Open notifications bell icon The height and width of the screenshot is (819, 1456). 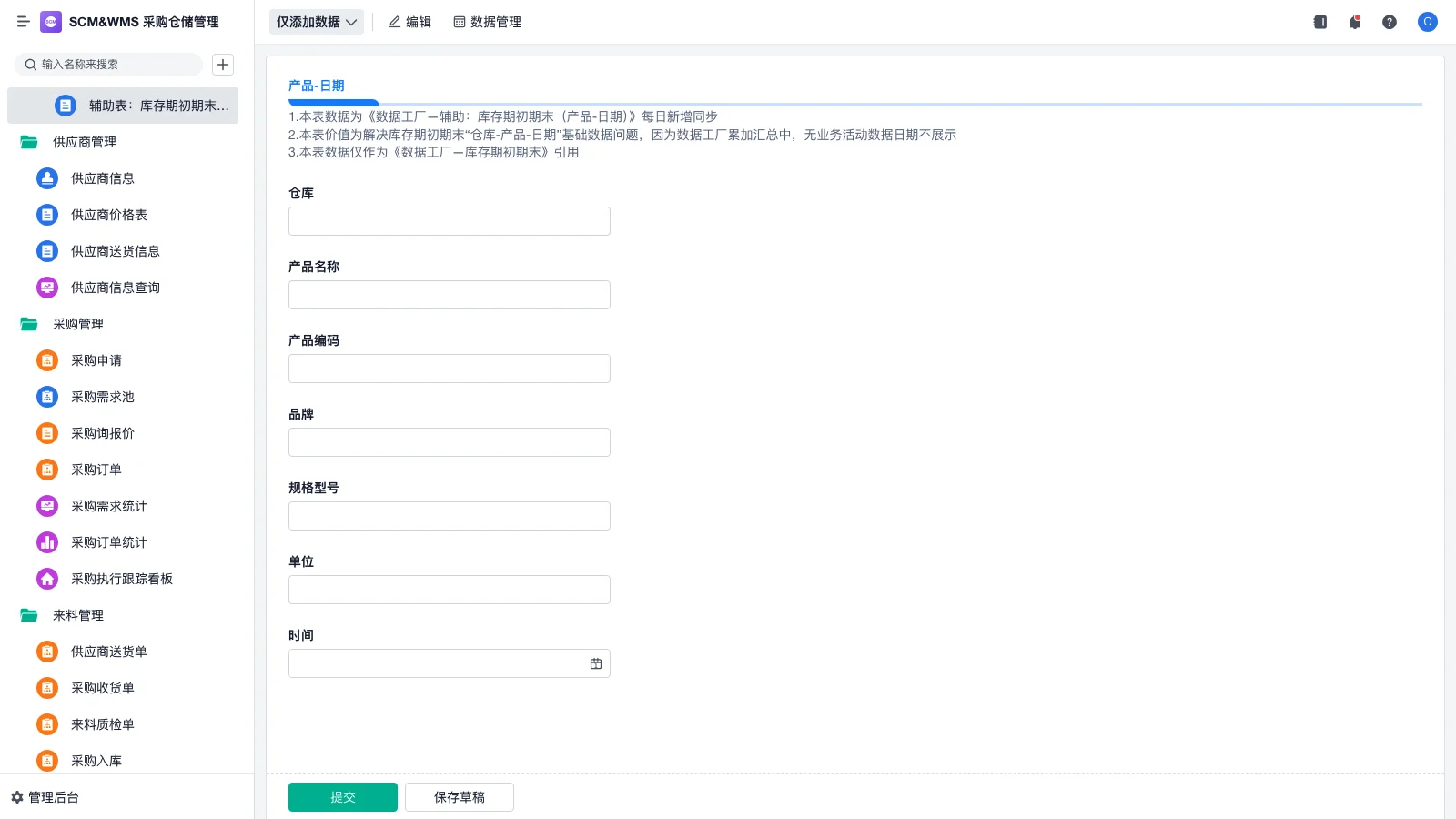tap(1355, 22)
